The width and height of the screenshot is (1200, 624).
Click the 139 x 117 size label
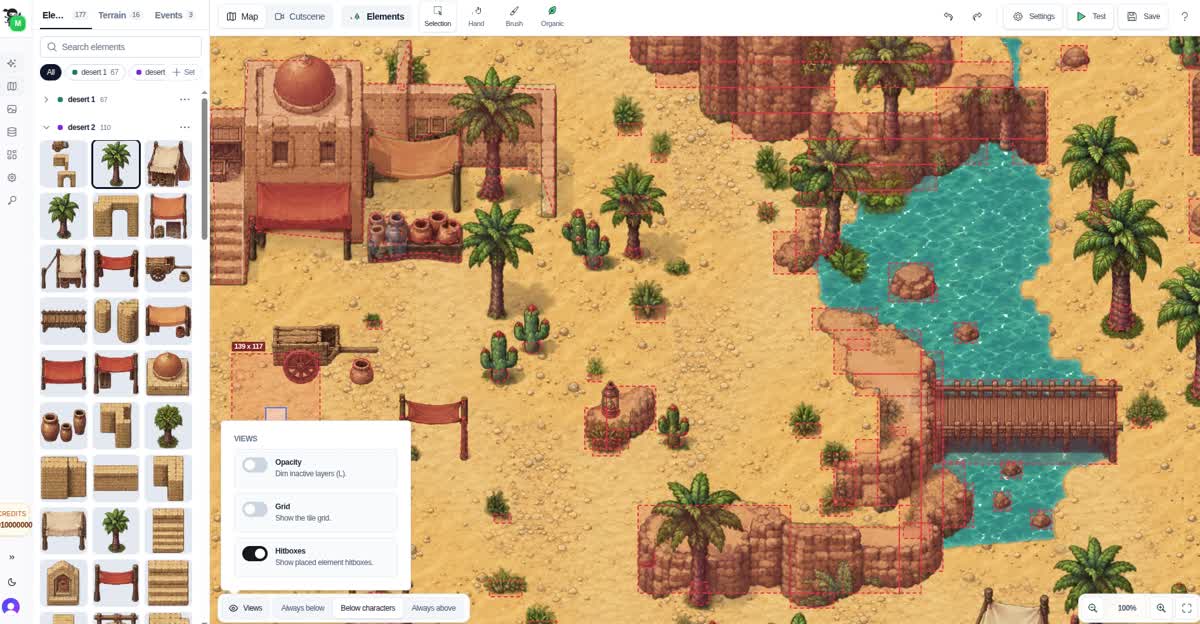[x=248, y=346]
